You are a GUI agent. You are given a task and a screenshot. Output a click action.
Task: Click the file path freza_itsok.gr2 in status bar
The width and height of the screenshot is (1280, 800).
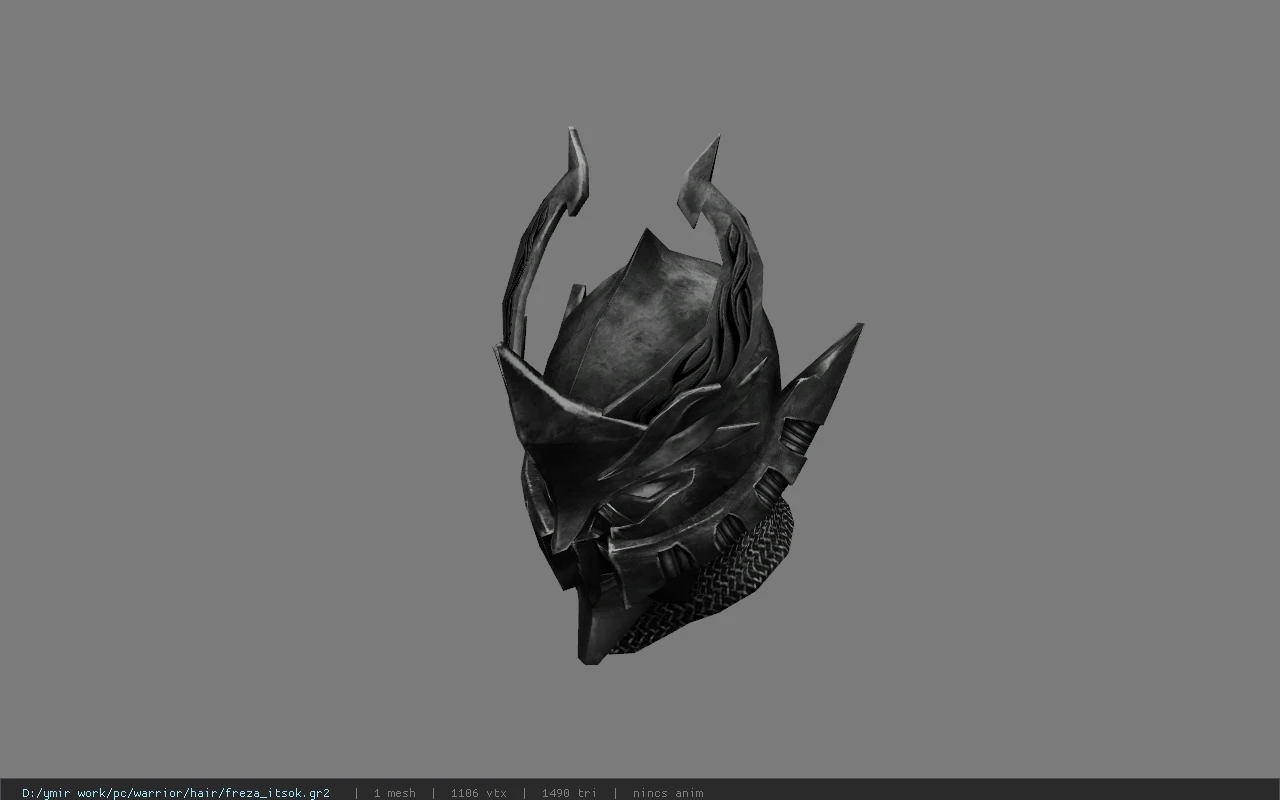tap(176, 793)
